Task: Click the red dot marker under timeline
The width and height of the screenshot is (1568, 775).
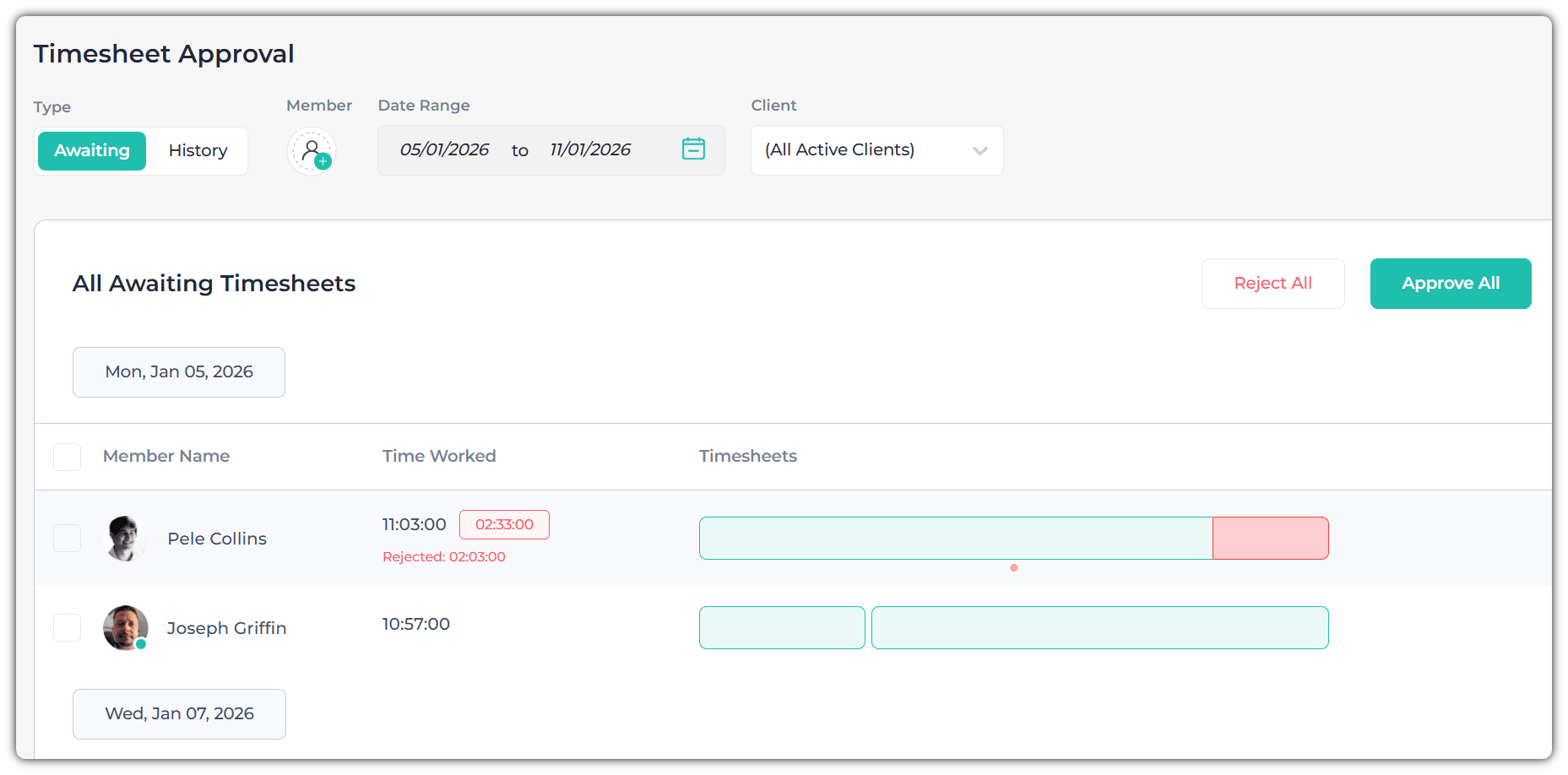Action: (1014, 568)
